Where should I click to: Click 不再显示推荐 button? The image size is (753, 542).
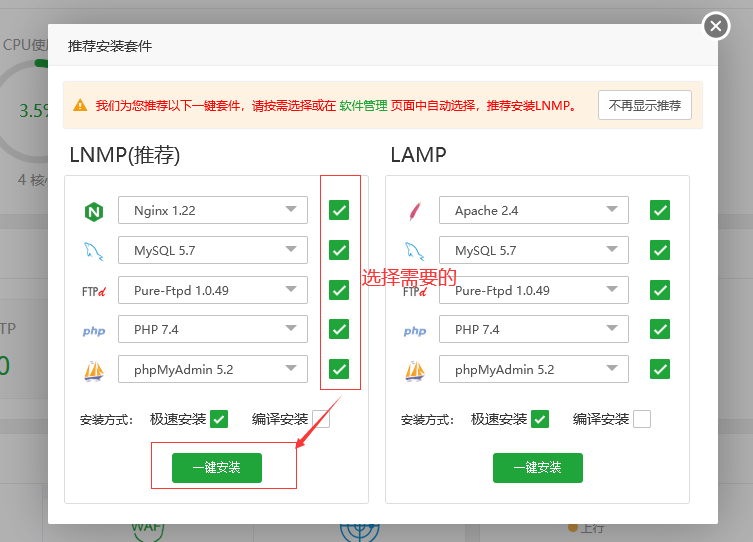(645, 105)
